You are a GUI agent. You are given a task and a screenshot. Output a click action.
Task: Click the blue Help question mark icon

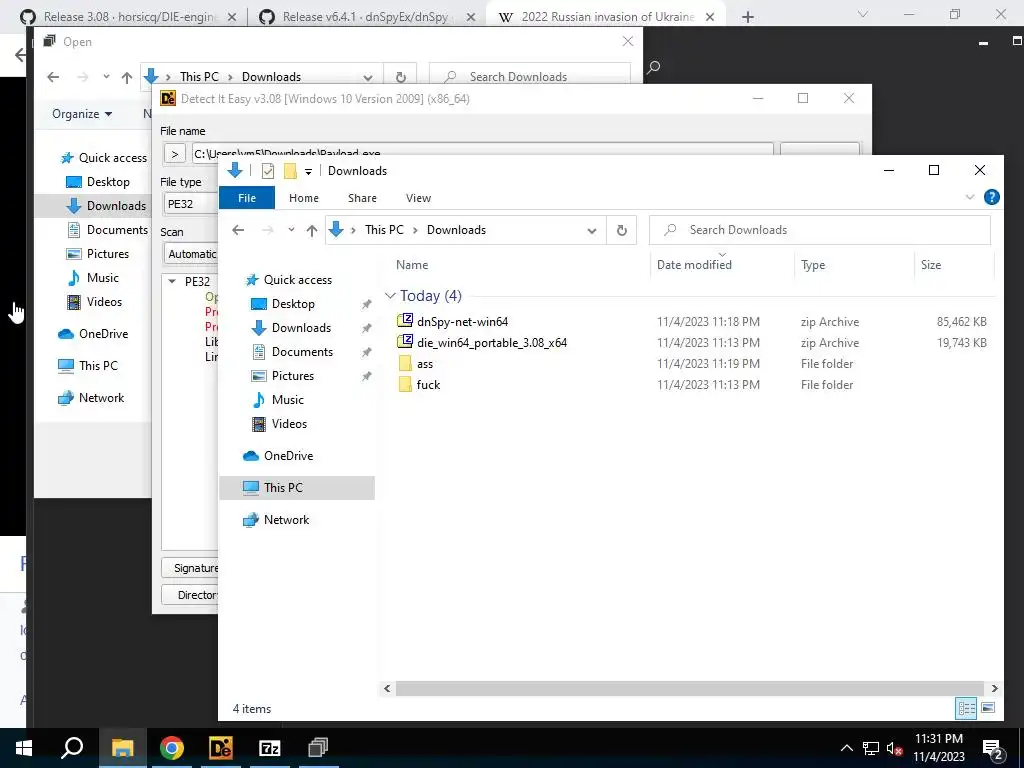[991, 197]
